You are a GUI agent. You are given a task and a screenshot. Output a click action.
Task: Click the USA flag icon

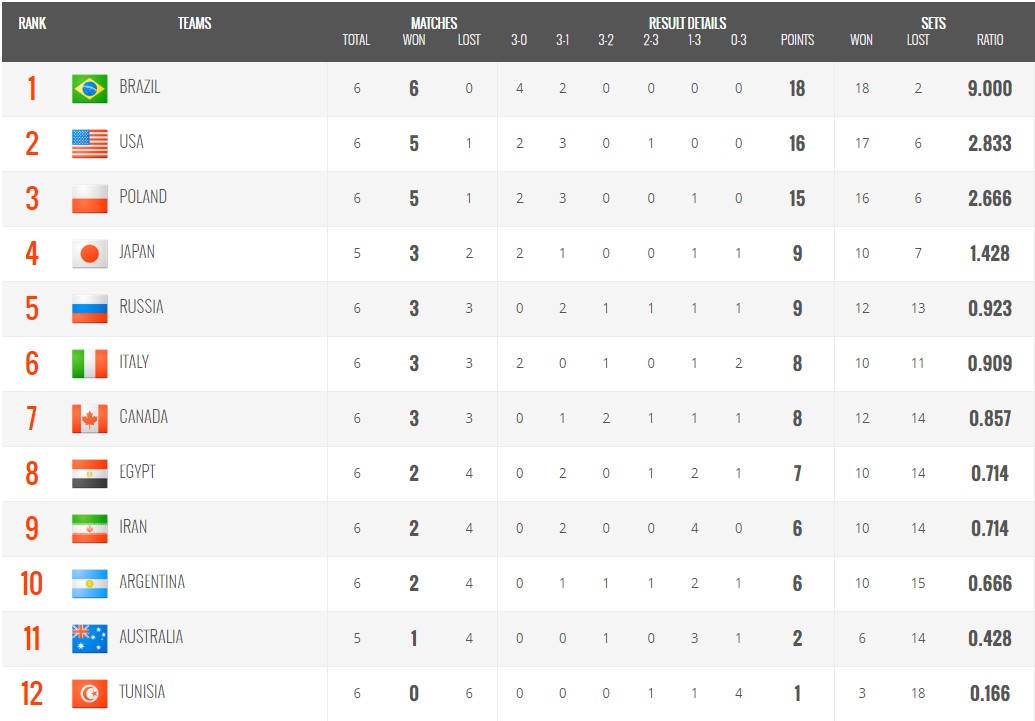tap(90, 144)
